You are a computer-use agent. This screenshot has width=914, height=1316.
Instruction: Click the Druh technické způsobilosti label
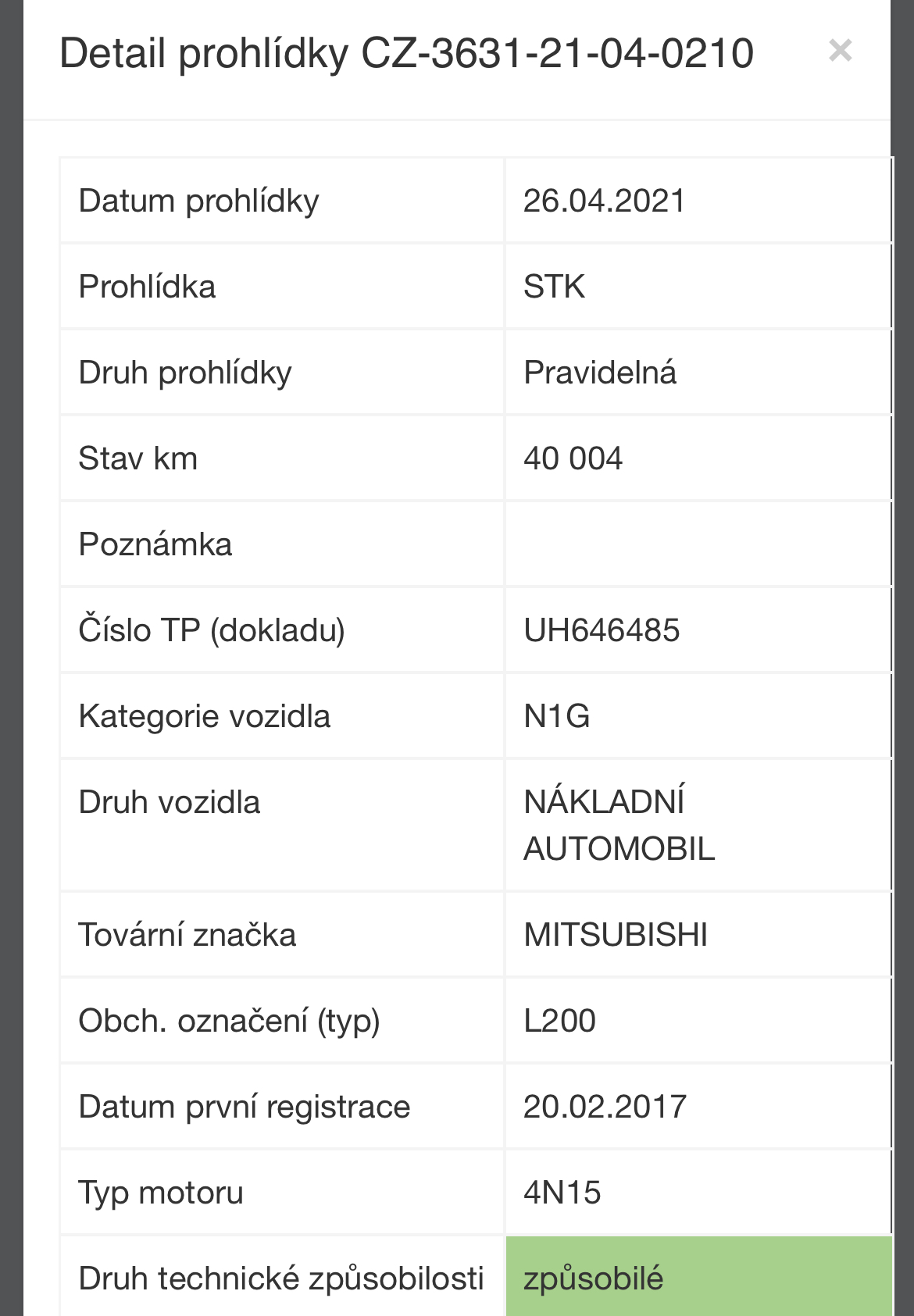coord(281,1279)
